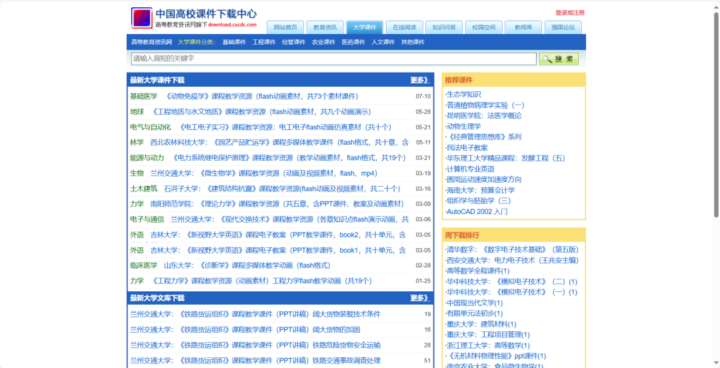Open recommended link 生态学知识
The image size is (720, 368).
tap(463, 94)
